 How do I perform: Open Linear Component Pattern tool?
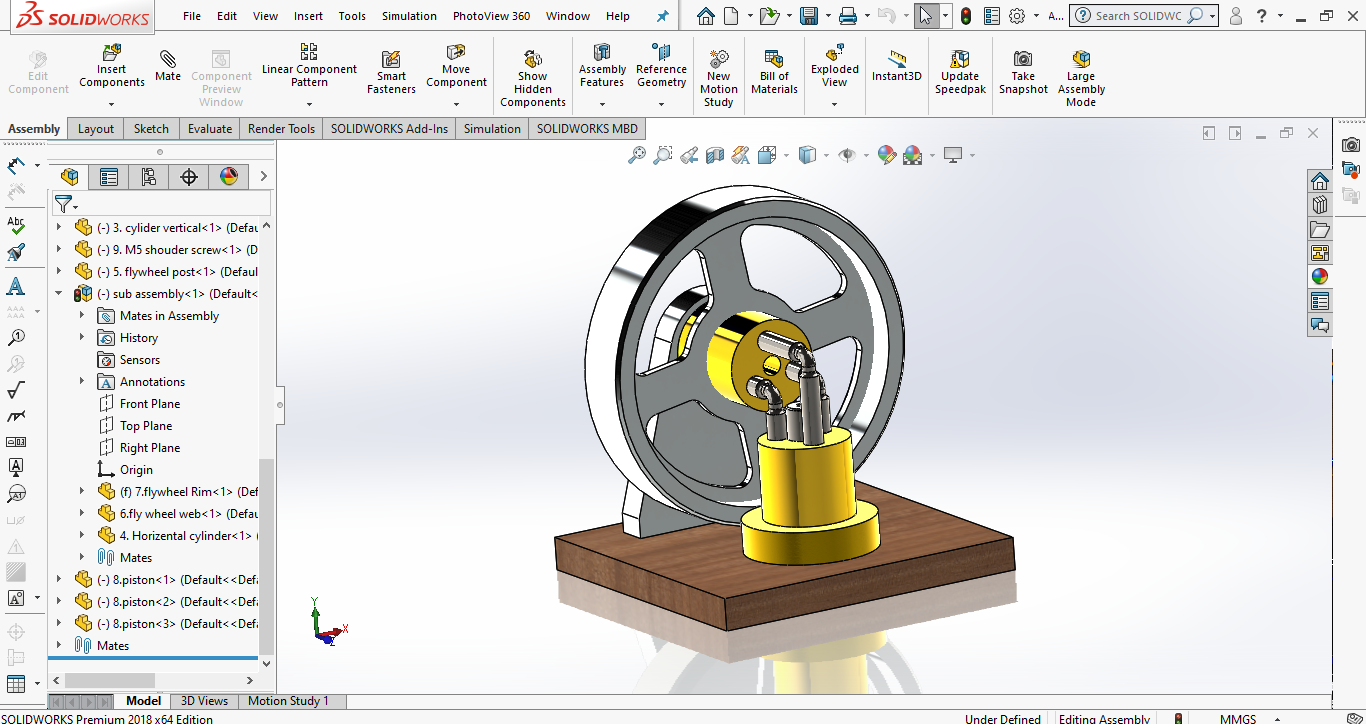click(309, 65)
